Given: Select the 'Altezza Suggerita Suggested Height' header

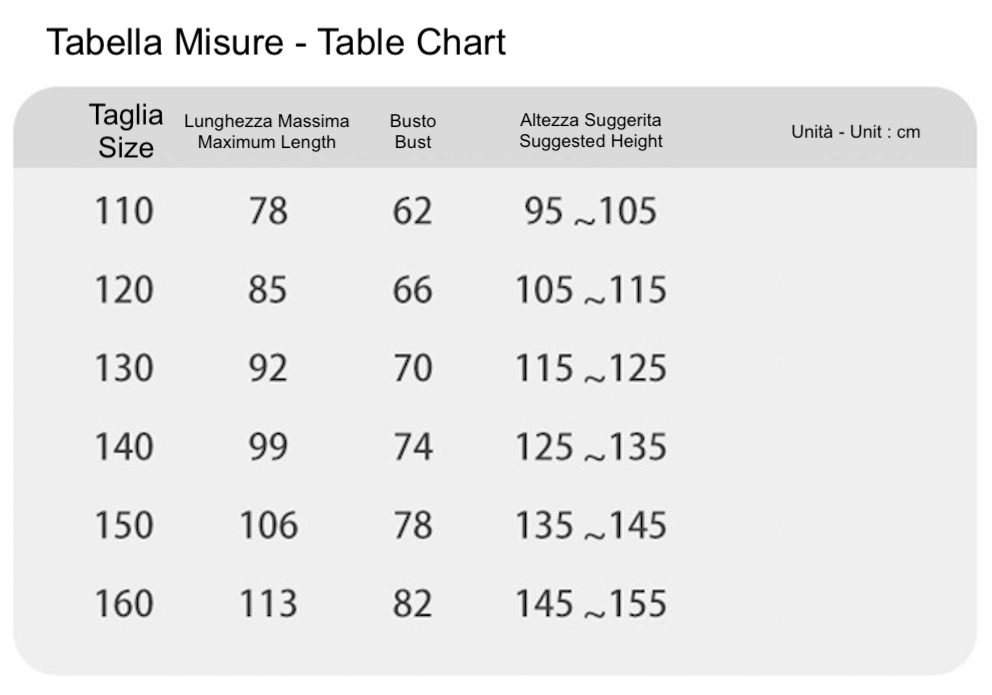Looking at the screenshot, I should click(591, 131).
